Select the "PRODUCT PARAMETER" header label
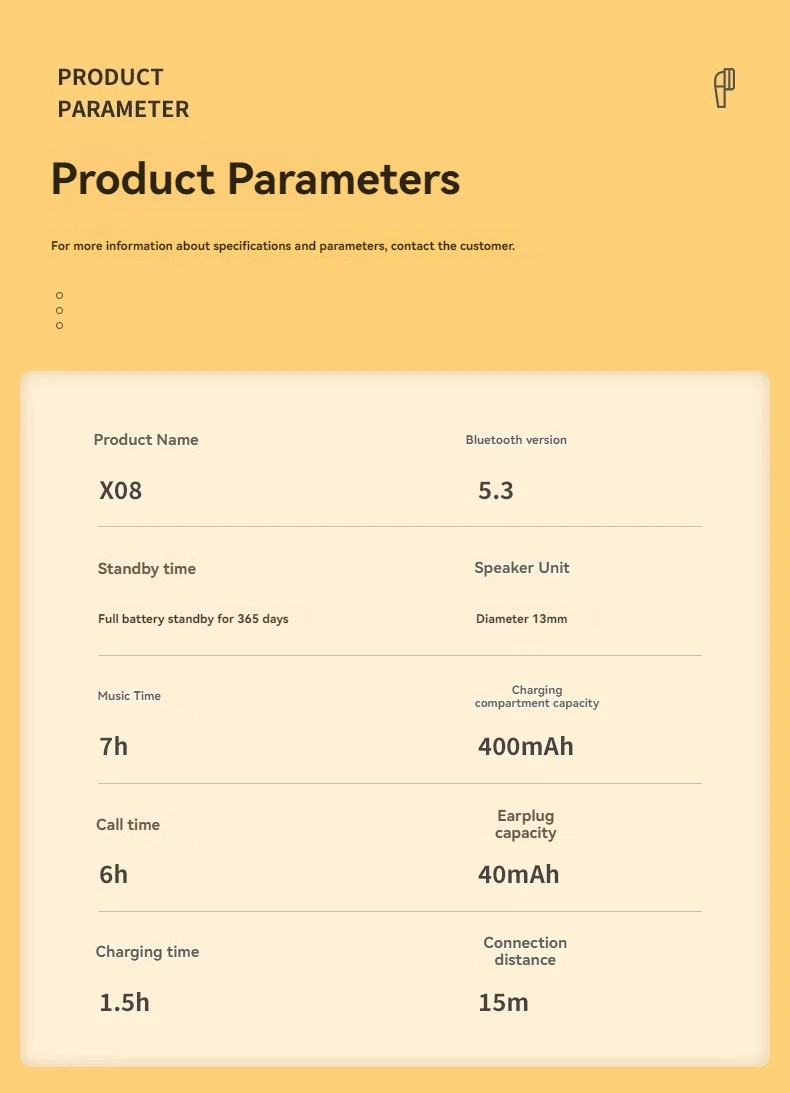Viewport: 790px width, 1093px height. click(123, 93)
